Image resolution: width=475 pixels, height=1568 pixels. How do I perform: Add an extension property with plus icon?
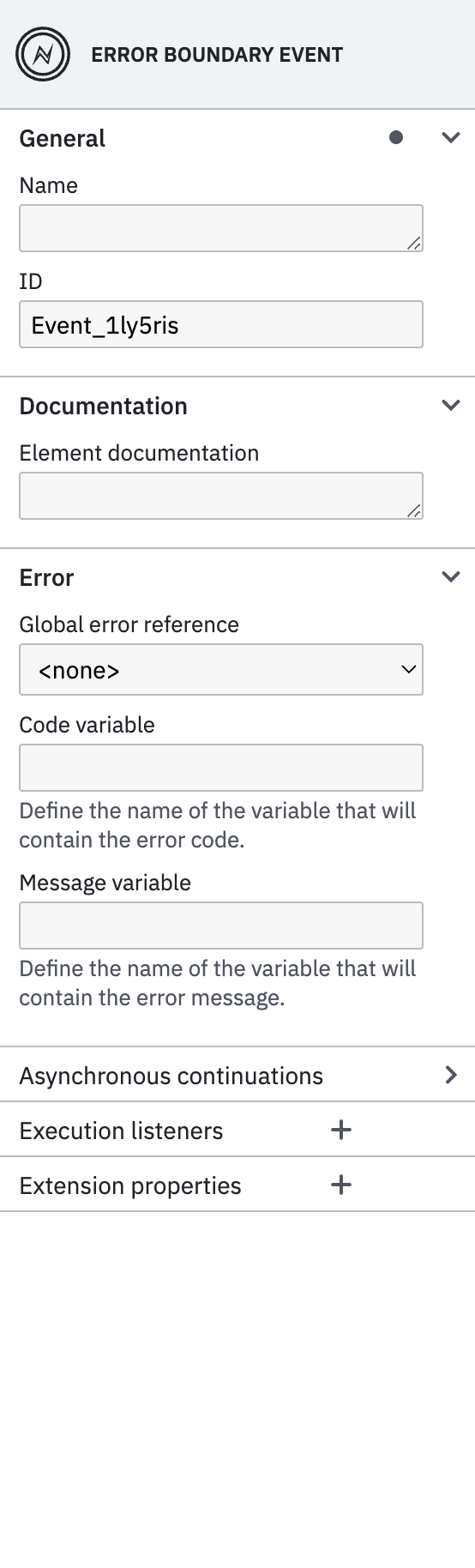click(x=341, y=1185)
